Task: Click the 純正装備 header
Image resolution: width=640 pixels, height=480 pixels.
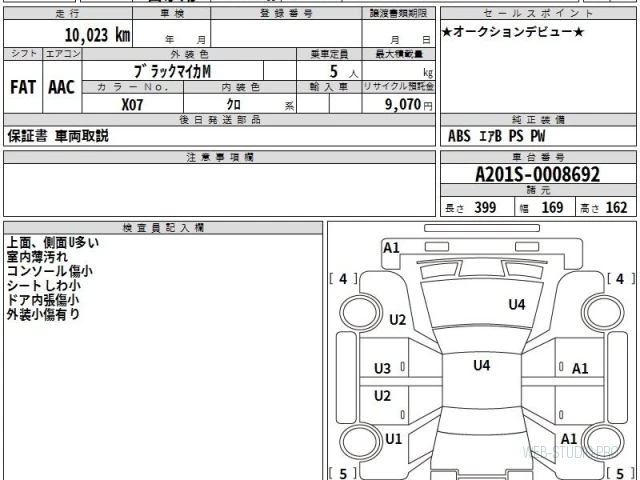Action: (x=538, y=120)
